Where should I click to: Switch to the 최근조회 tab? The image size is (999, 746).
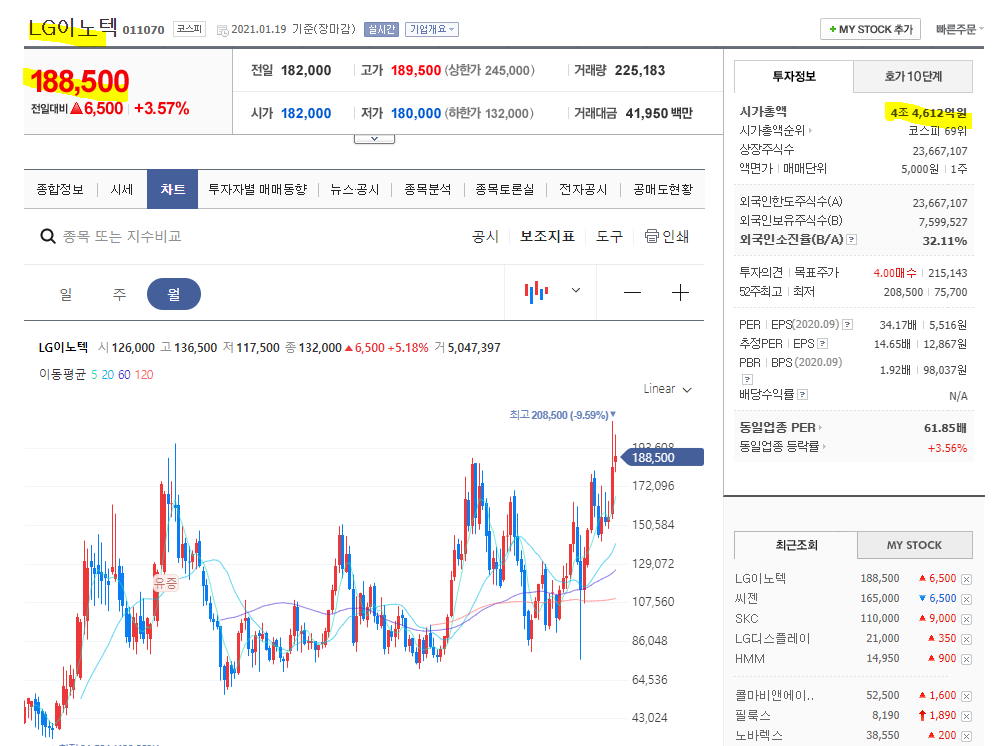[796, 545]
